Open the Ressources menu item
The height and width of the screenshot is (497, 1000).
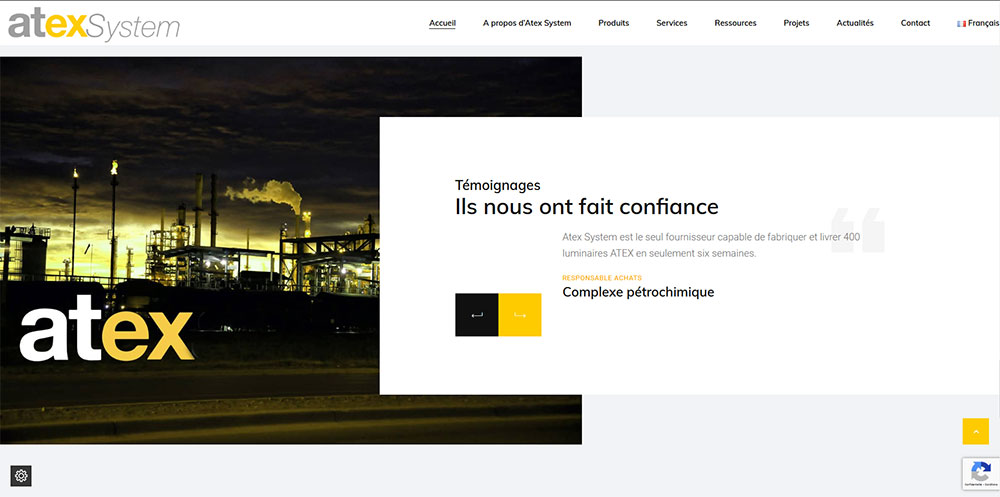(x=735, y=23)
